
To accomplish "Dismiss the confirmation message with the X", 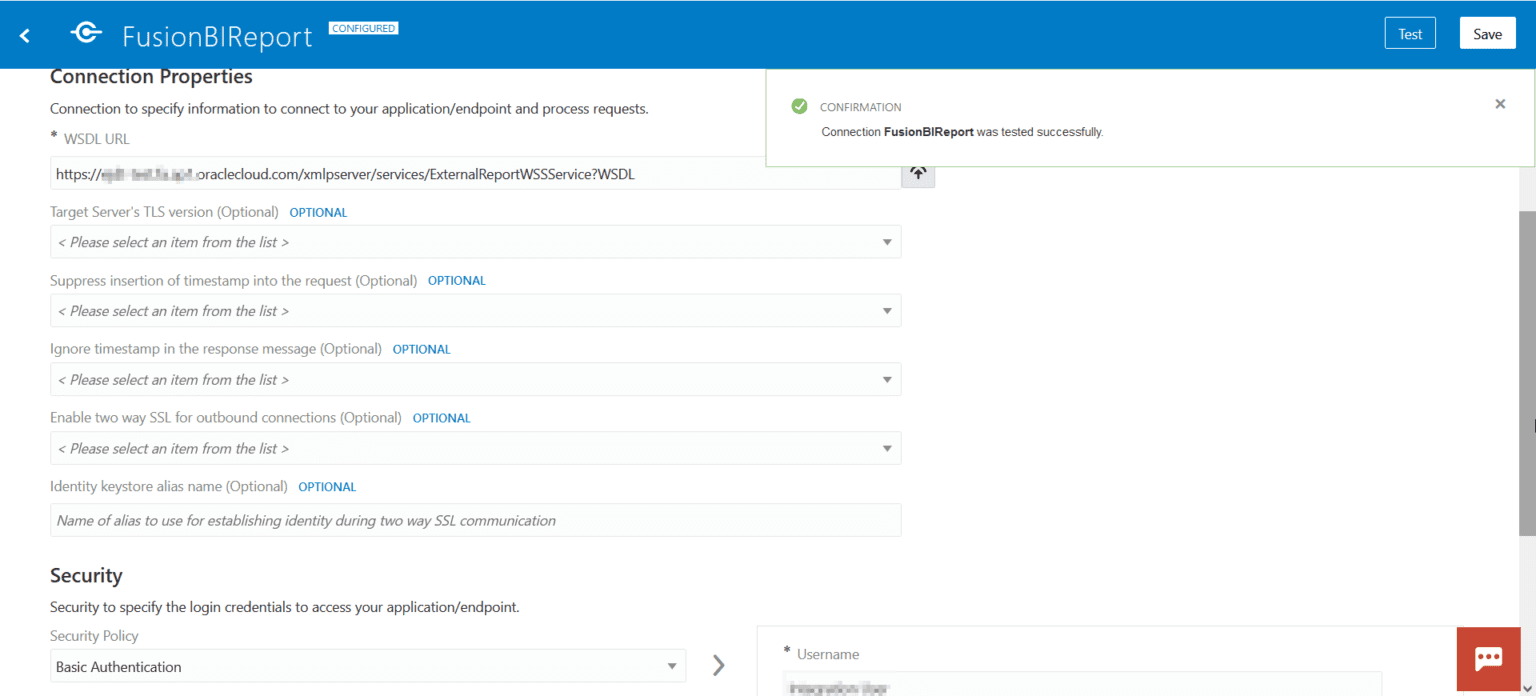I will click(x=1500, y=104).
